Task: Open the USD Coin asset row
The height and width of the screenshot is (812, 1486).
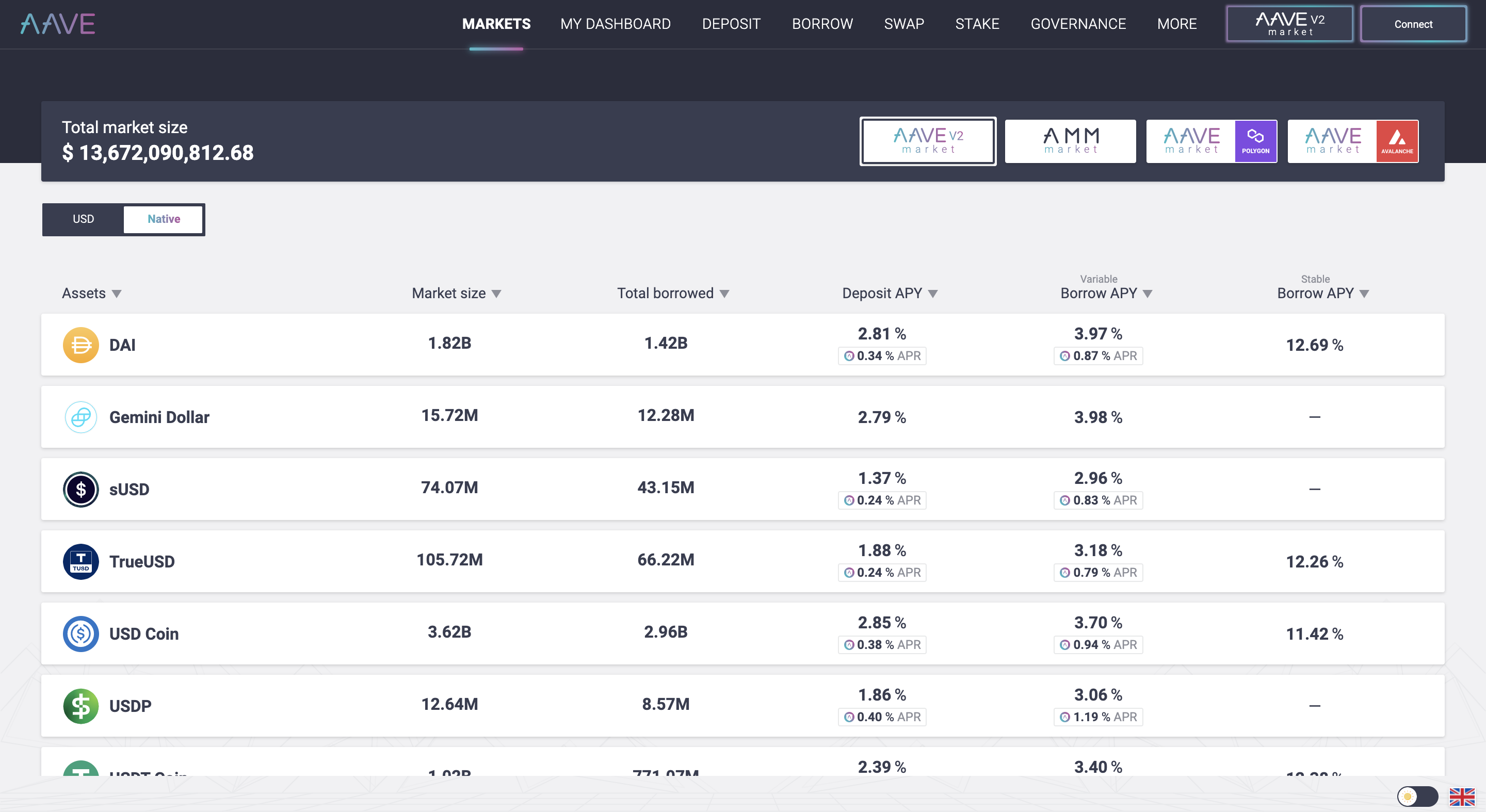Action: (743, 633)
